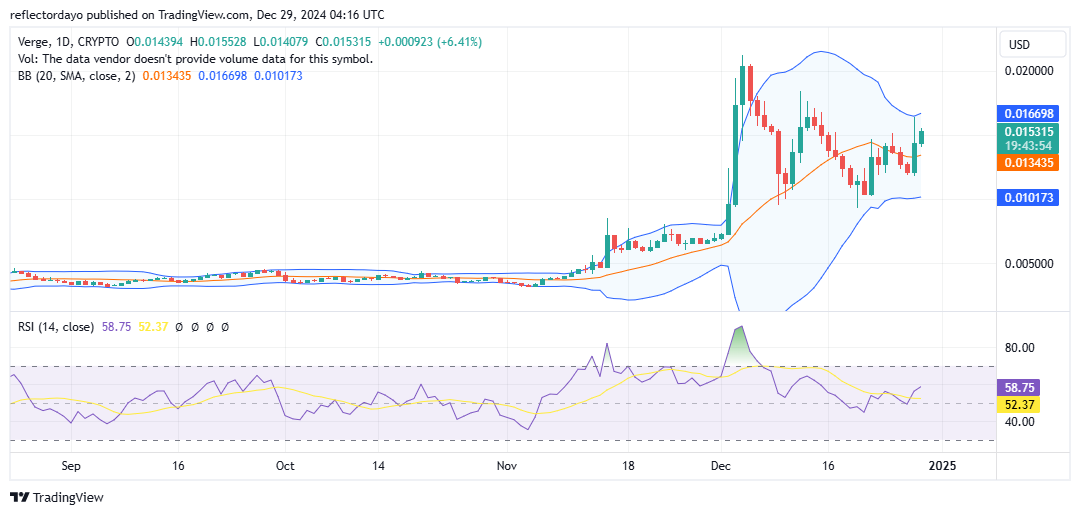Image resolution: width=1080 pixels, height=515 pixels.
Task: Click the 2025 label on time axis
Action: [x=942, y=465]
